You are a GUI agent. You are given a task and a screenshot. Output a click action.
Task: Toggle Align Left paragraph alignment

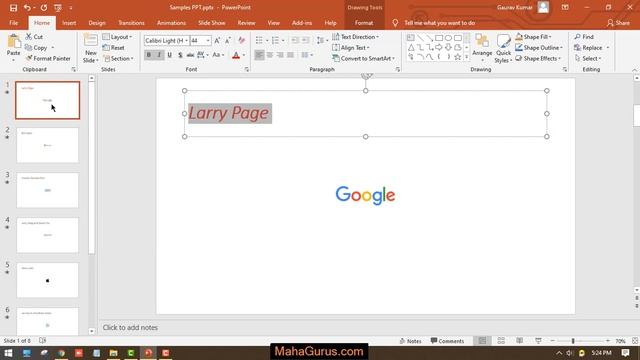tap(259, 55)
